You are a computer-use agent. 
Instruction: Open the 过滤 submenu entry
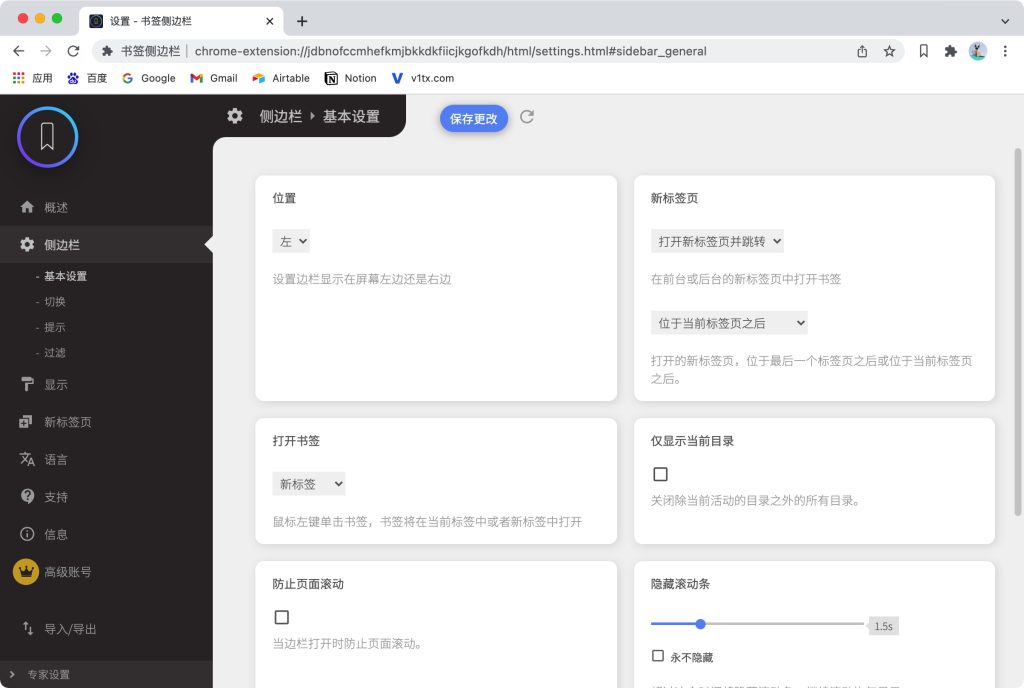[54, 352]
